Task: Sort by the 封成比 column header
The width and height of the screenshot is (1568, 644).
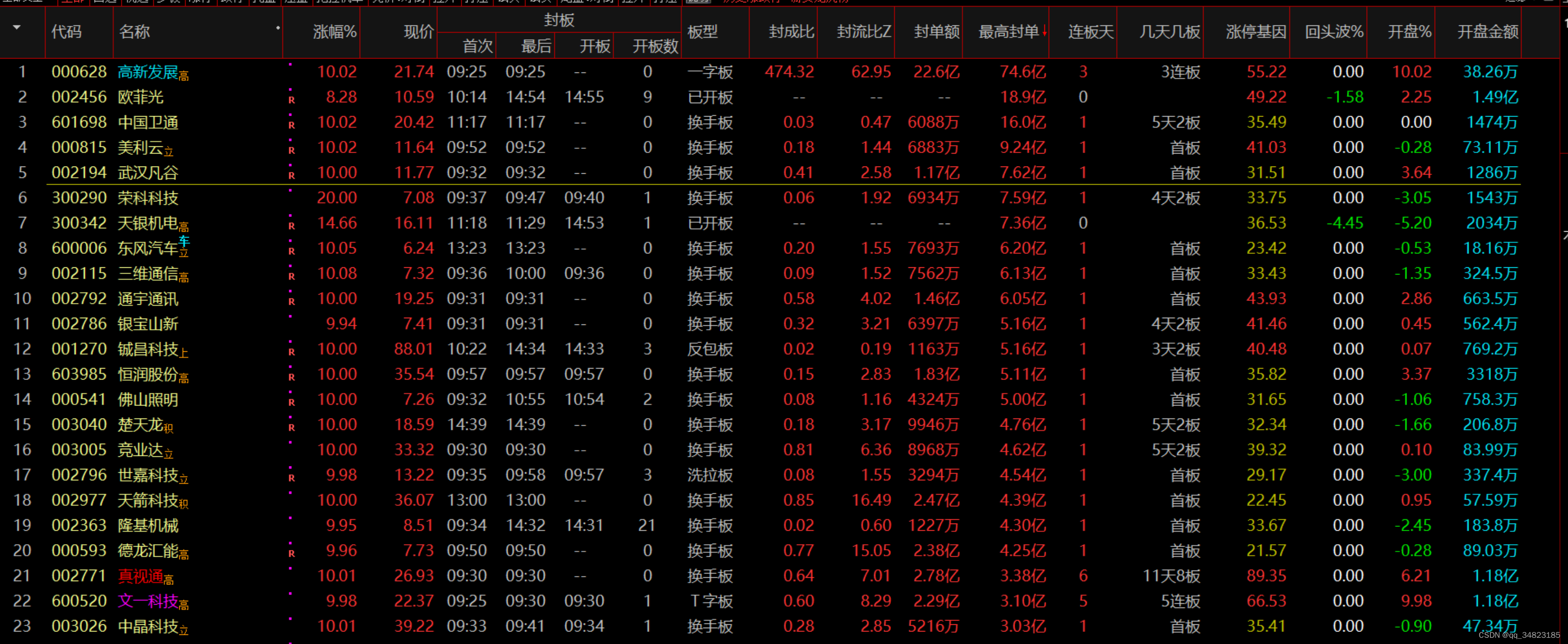Action: coord(791,32)
